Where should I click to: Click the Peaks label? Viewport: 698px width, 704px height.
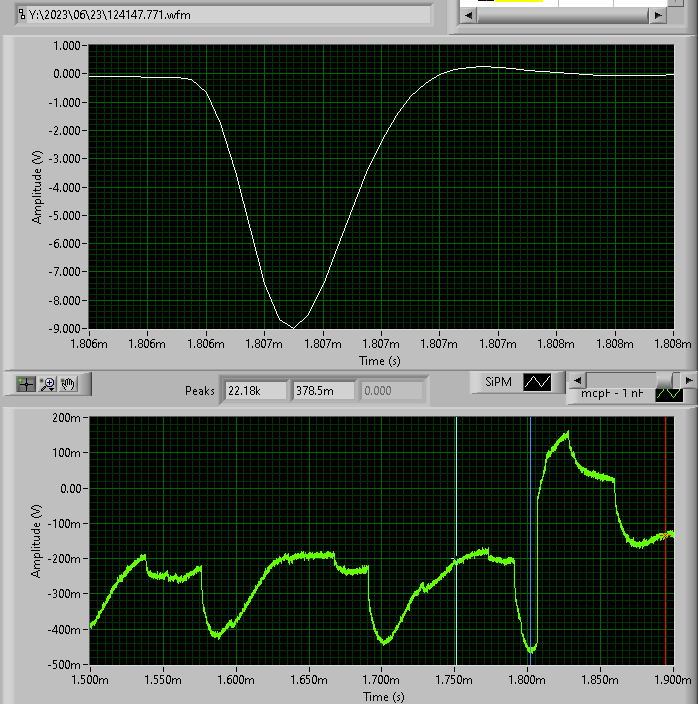(200, 391)
